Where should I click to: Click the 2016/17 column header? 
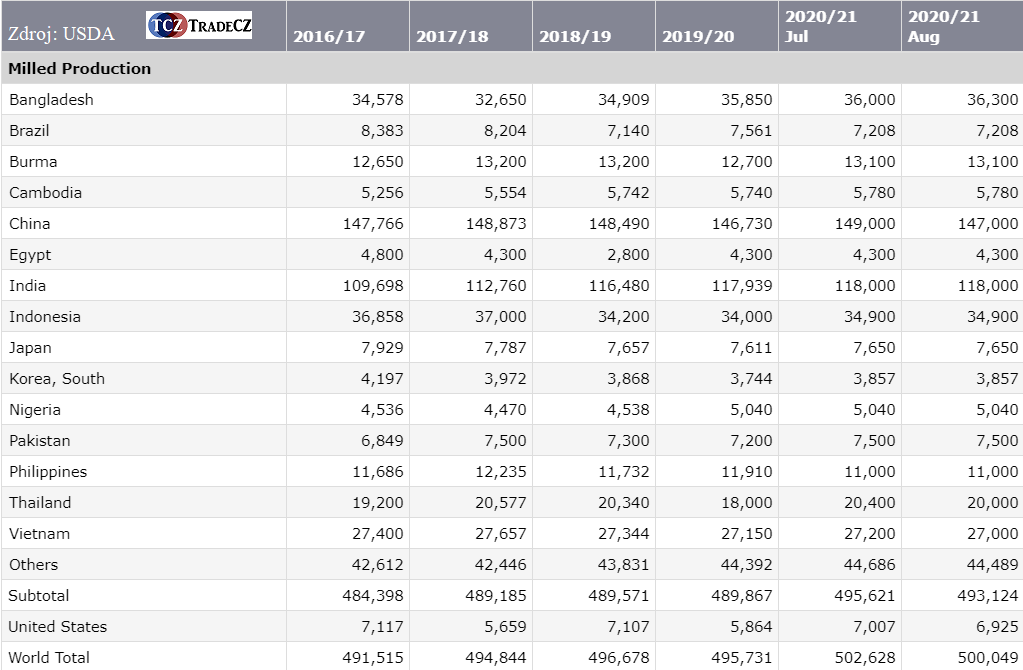329,37
